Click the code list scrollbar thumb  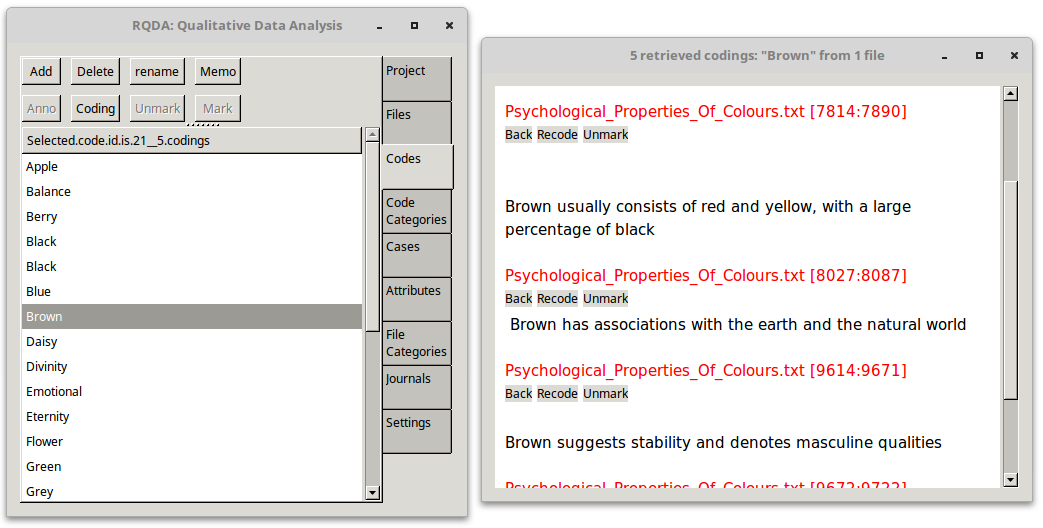coord(372,236)
